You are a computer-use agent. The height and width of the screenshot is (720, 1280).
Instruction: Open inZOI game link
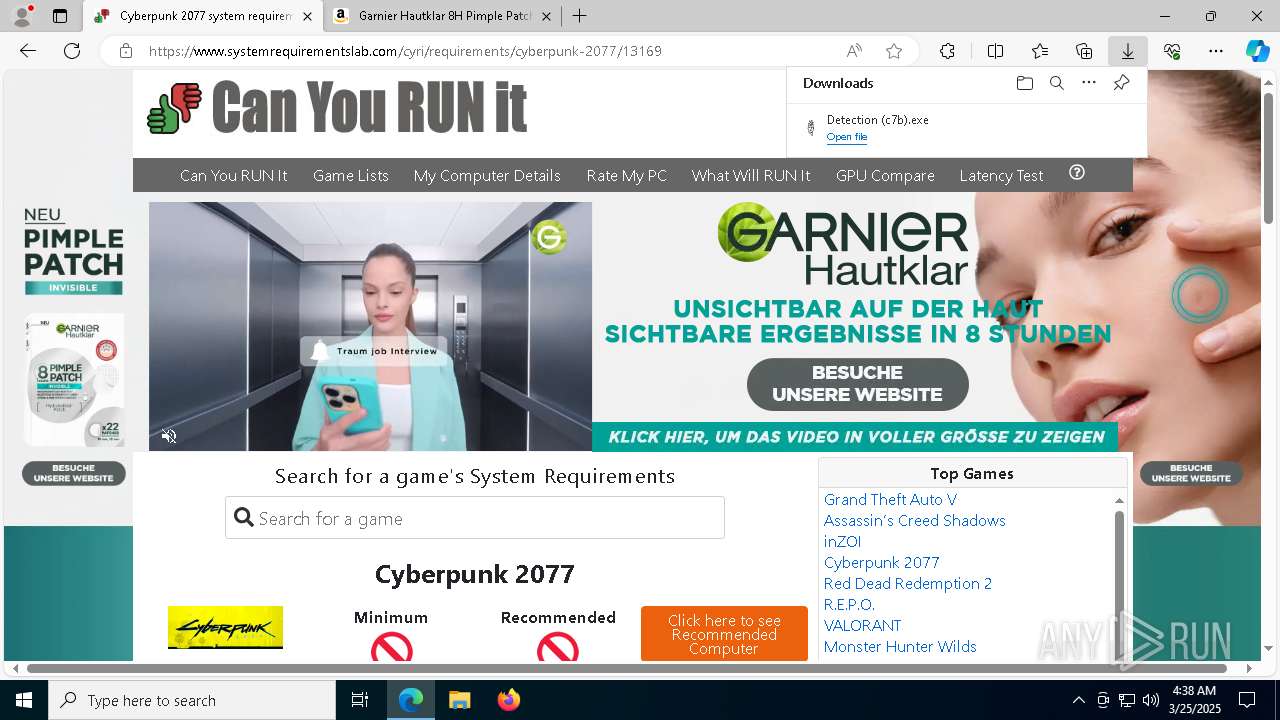click(842, 541)
